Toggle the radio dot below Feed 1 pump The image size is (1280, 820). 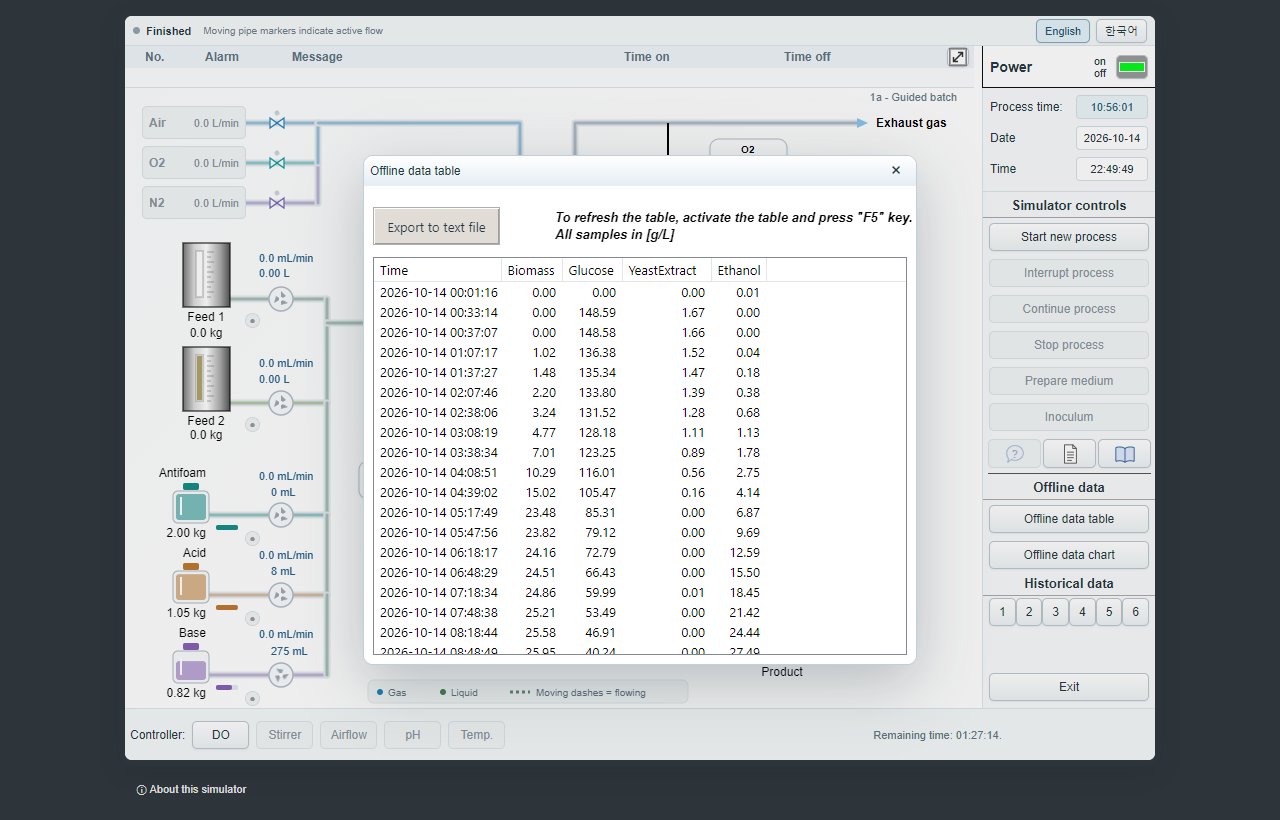click(x=252, y=321)
